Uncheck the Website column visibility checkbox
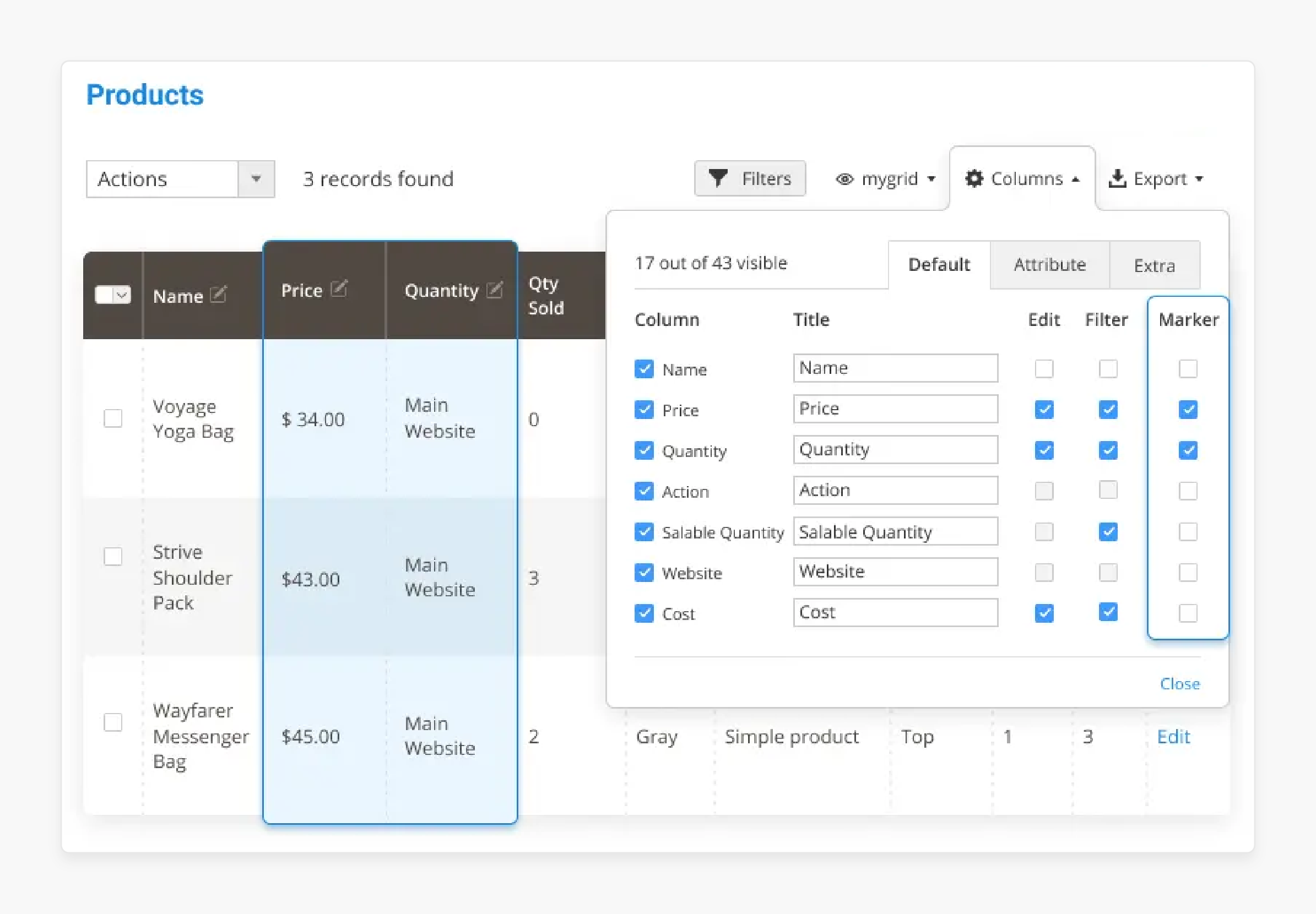The height and width of the screenshot is (914, 1316). tap(644, 572)
